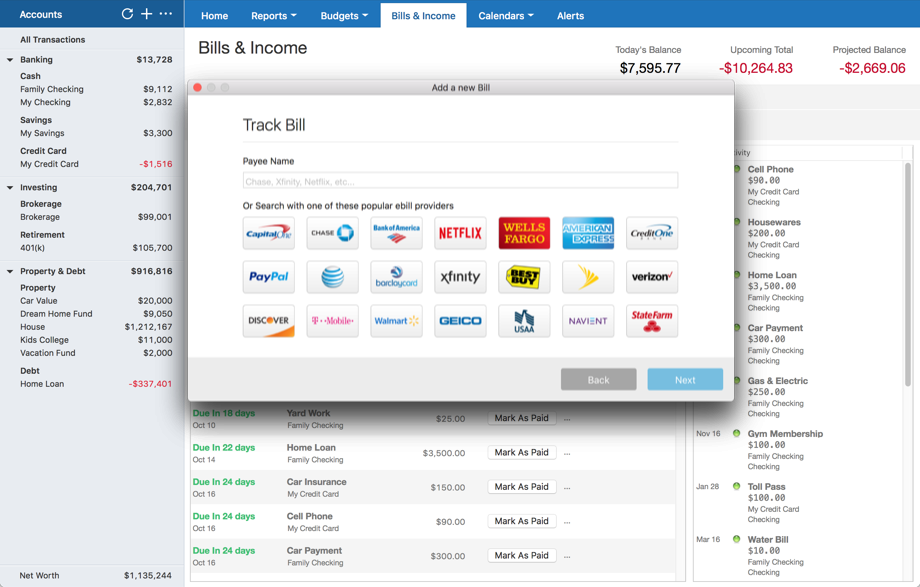Select the GEICO biller logo
920x587 pixels.
(x=460, y=321)
